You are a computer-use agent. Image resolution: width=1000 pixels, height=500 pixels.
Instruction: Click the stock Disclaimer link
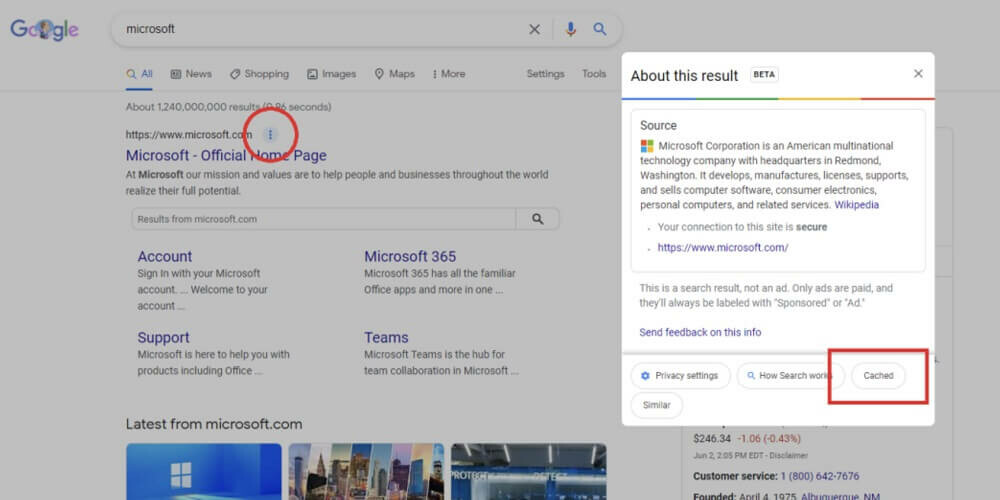coord(791,456)
